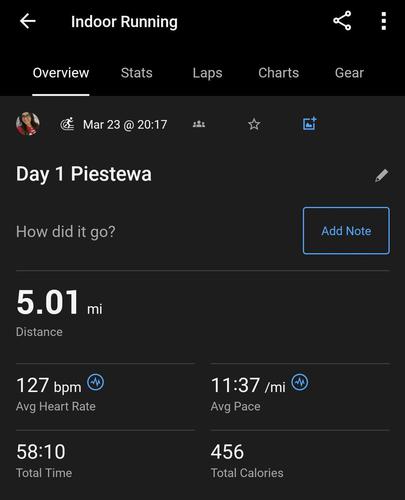Toggle the favorite star icon

[254, 124]
